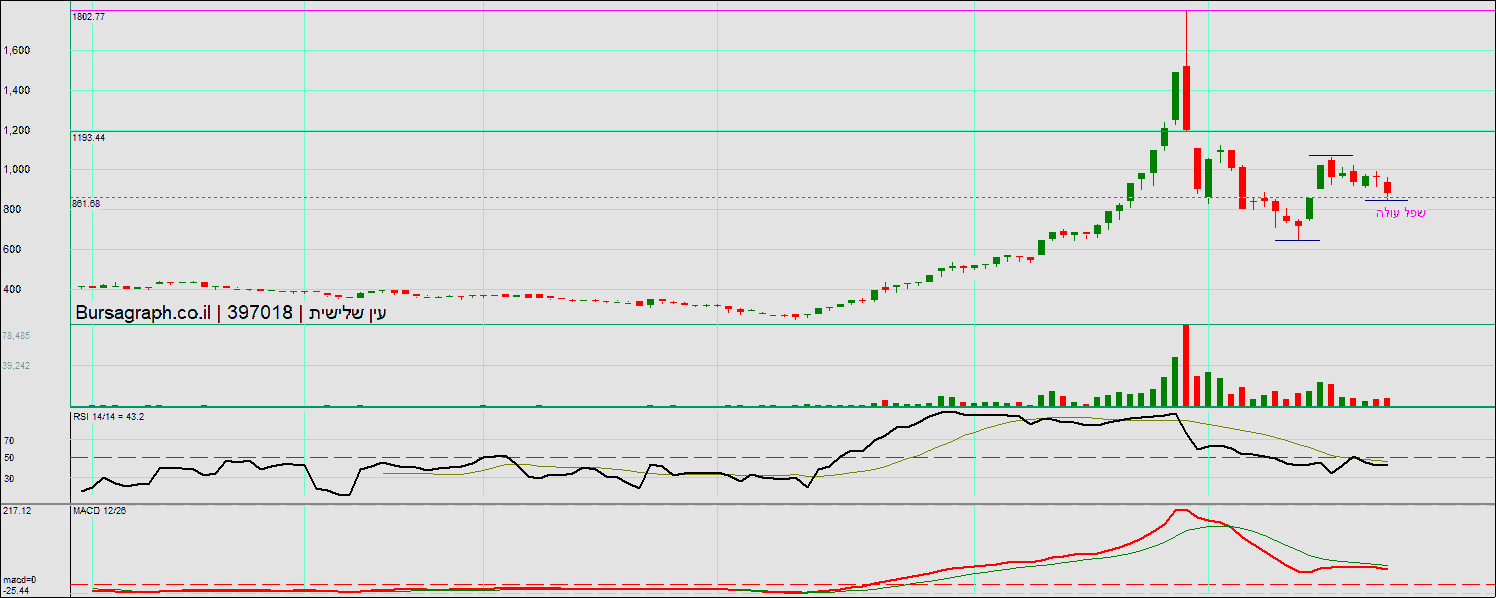This screenshot has height=598, width=1496.
Task: Click the RSI 30 level label
Action: [x=8, y=478]
